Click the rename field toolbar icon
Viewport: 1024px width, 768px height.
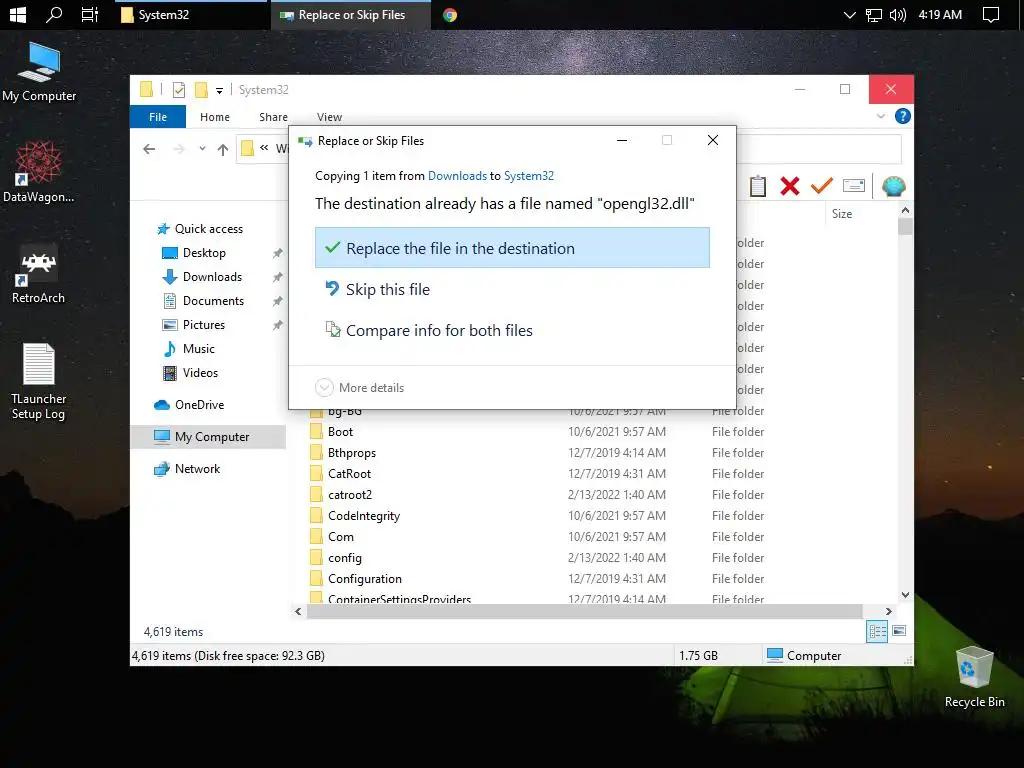click(x=854, y=186)
